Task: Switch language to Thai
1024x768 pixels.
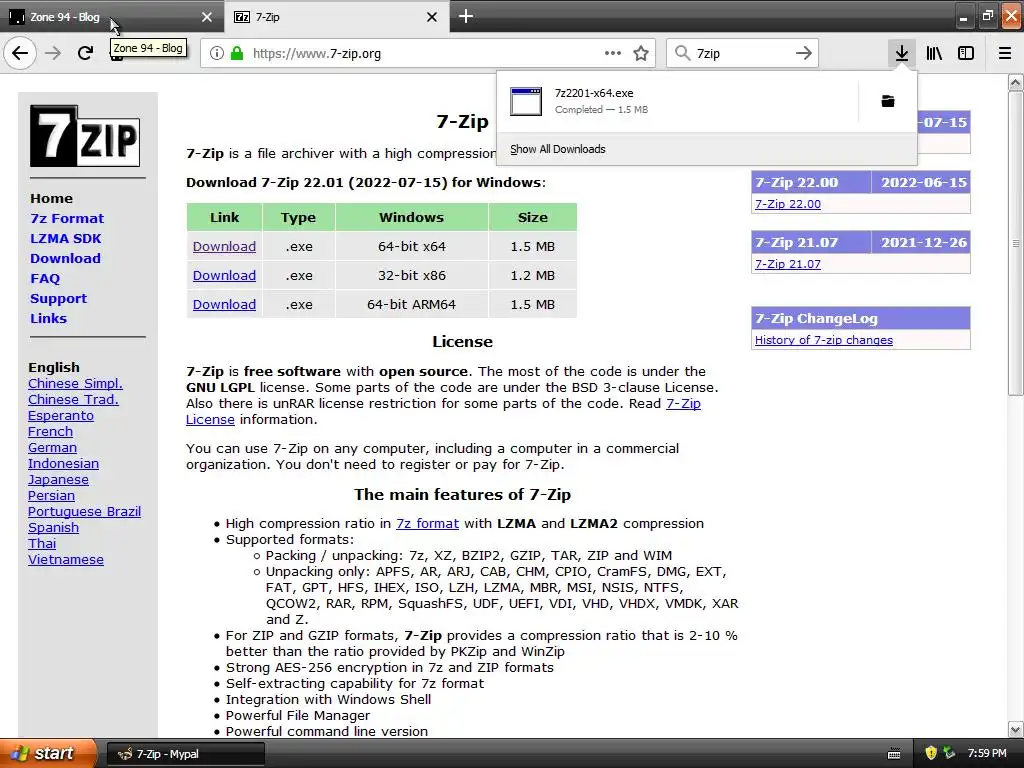Action: click(42, 544)
